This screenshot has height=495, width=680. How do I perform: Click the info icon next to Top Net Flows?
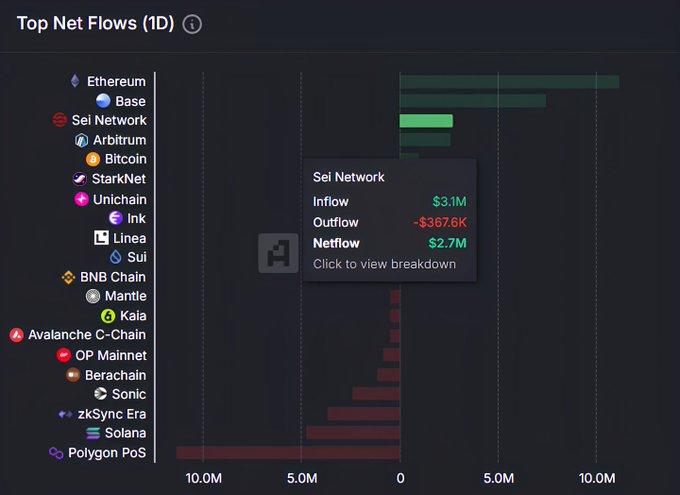click(192, 24)
